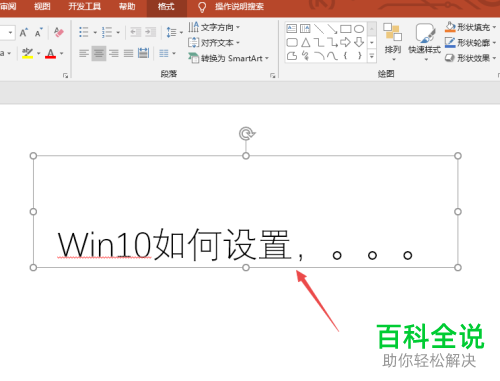Screen dimensions: 500x381
Task: Pick the elbow arrow connector shape
Action: pos(332,42)
